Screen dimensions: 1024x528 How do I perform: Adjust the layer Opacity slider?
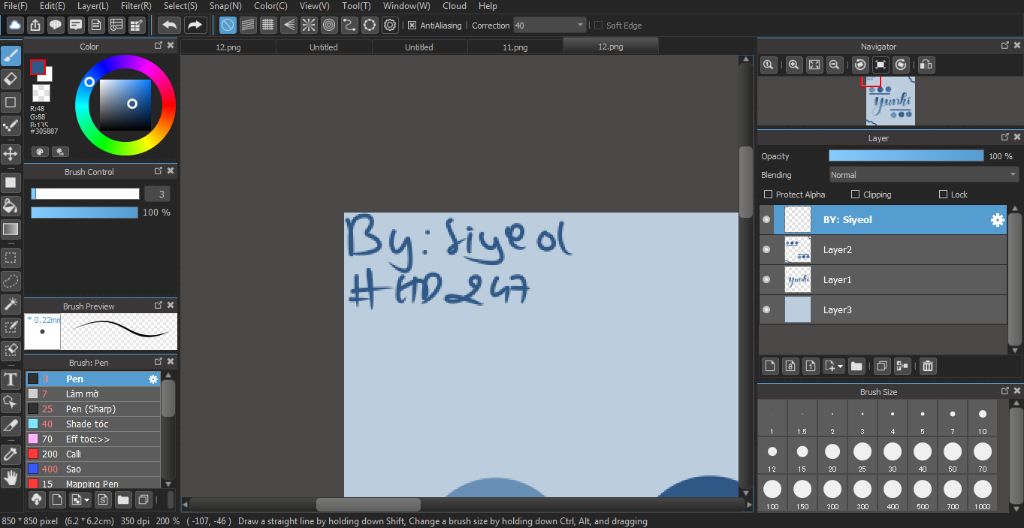pyautogui.click(x=906, y=156)
